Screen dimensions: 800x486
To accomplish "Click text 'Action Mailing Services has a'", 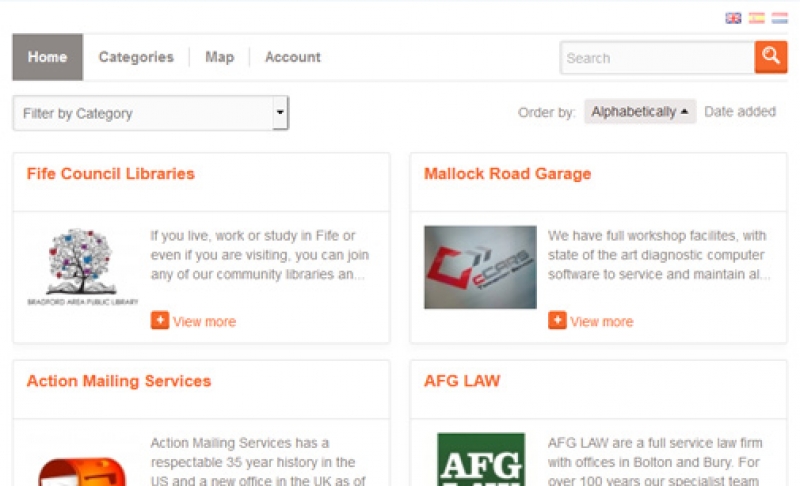I will point(240,443).
